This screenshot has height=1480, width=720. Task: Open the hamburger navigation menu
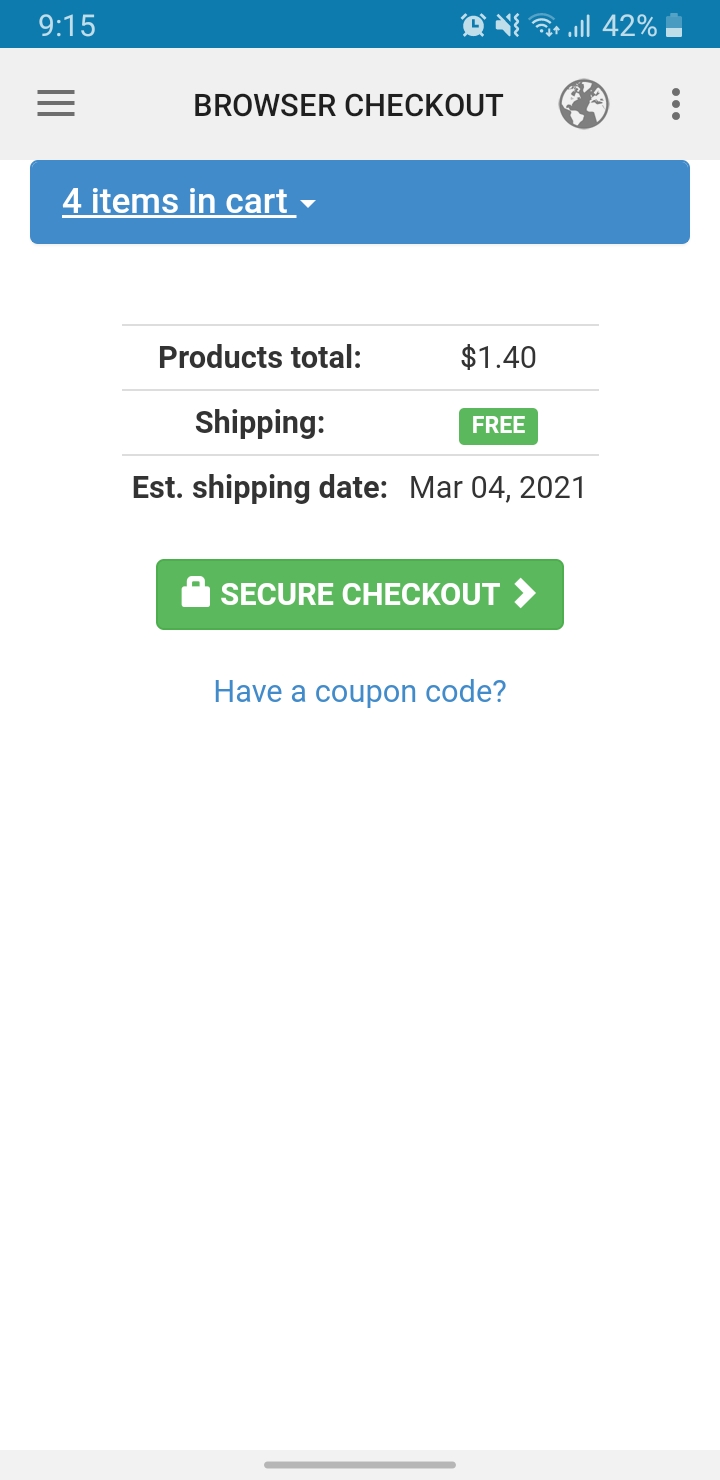coord(56,104)
